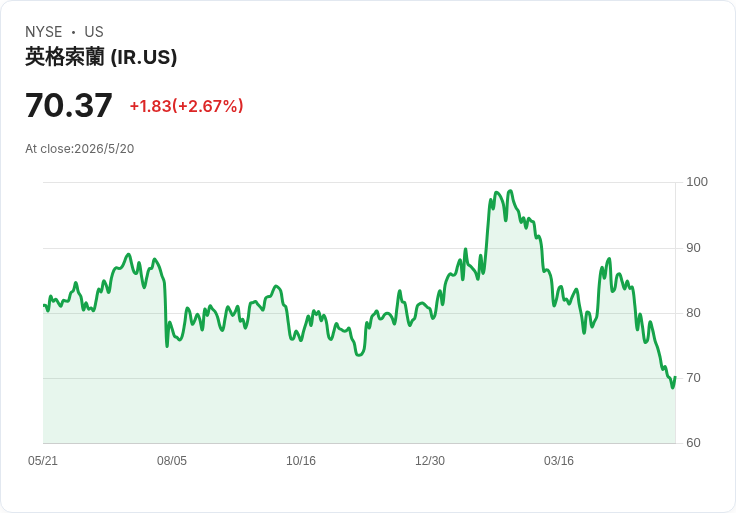
Task: Click the 10/16 date axis label
Action: click(301, 461)
